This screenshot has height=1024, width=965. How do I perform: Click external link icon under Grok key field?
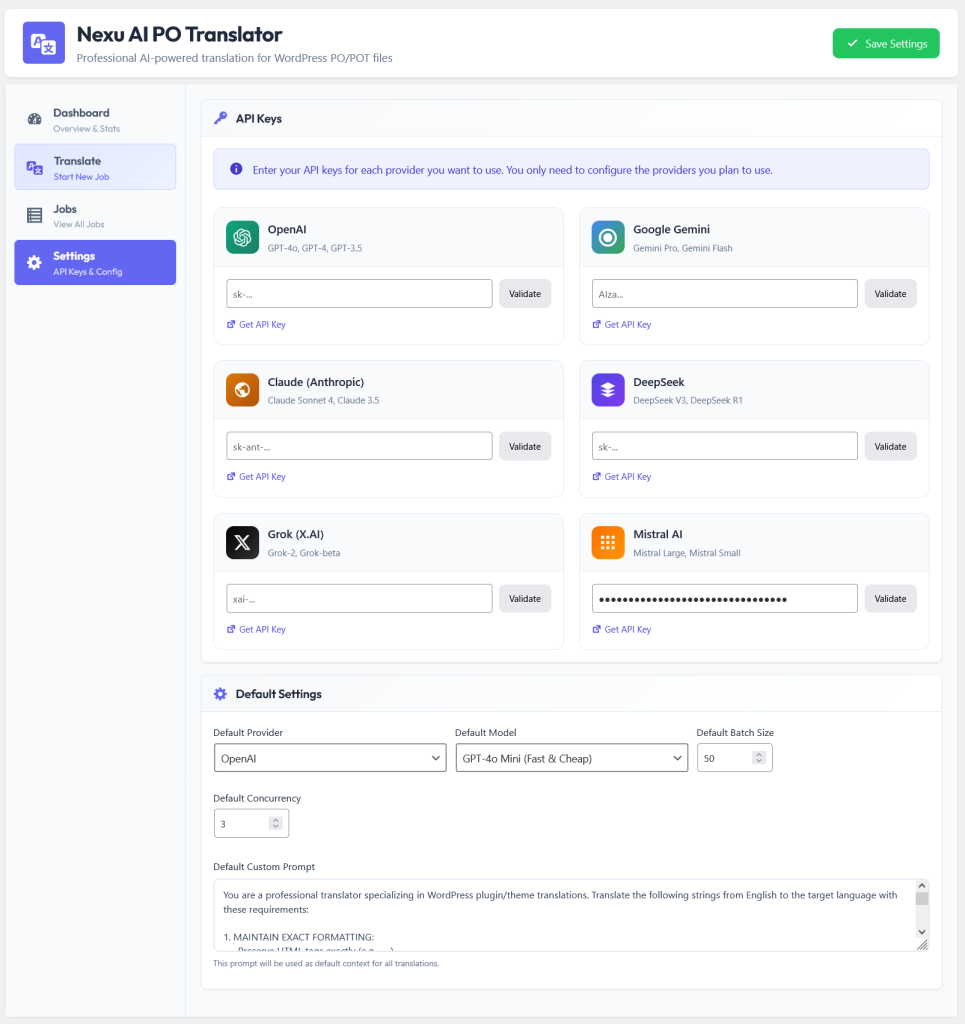230,629
